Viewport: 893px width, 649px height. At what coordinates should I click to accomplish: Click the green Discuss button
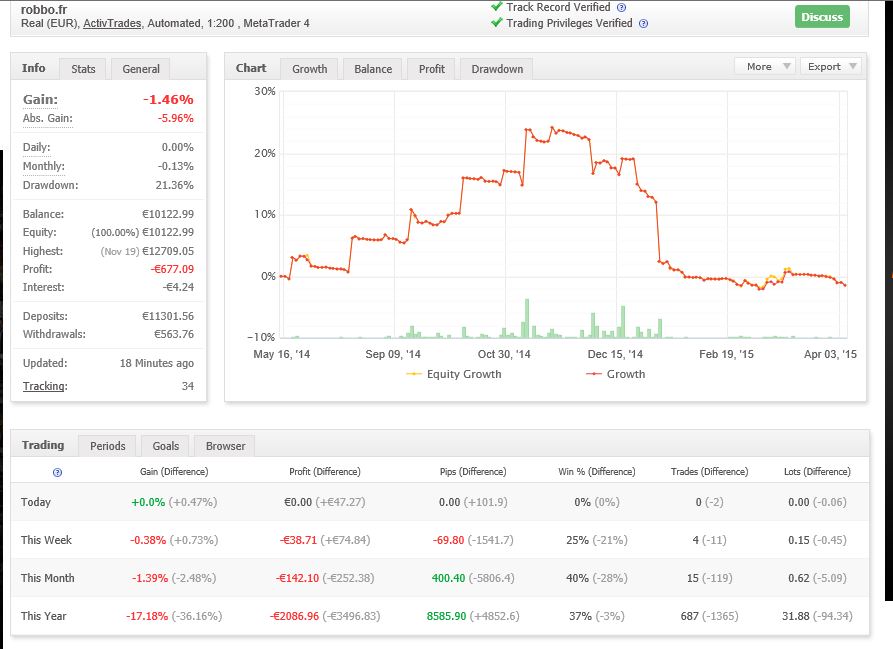coord(822,17)
